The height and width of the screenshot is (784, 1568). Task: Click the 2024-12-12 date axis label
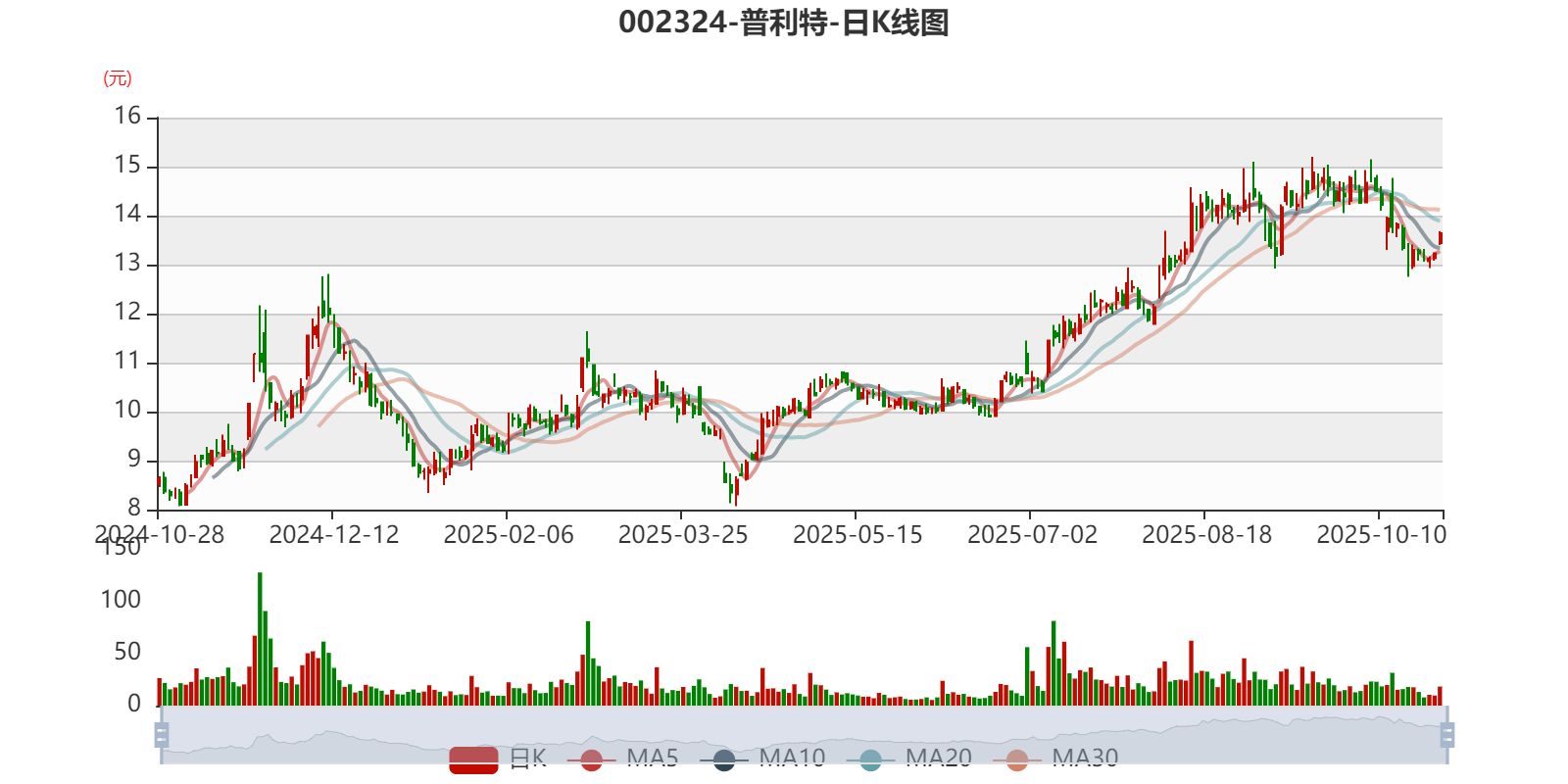click(334, 535)
